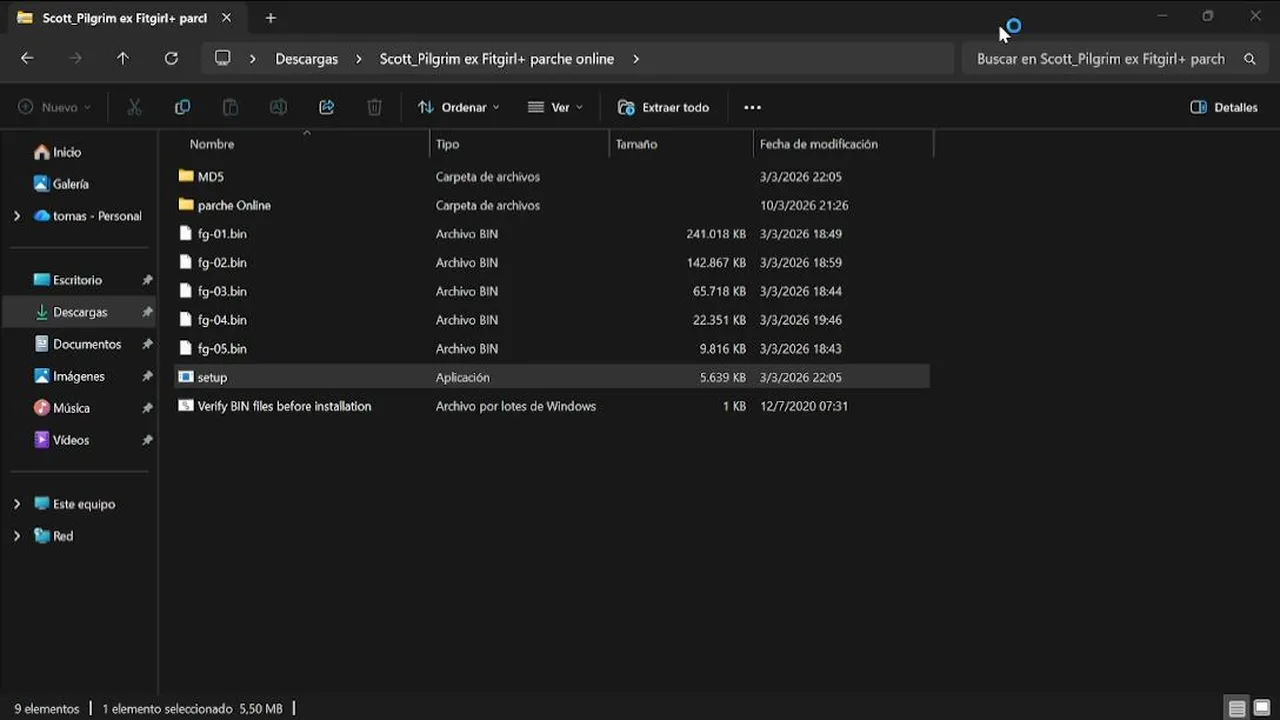Click the Cut scissors icon
The height and width of the screenshot is (720, 1280).
tap(134, 107)
